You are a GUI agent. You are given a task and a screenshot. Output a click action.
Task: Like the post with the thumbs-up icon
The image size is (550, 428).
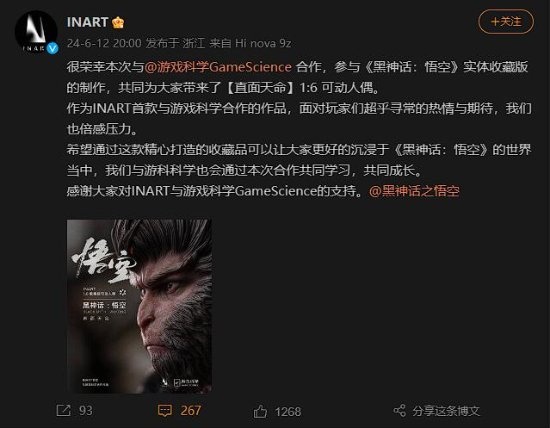[x=260, y=411]
